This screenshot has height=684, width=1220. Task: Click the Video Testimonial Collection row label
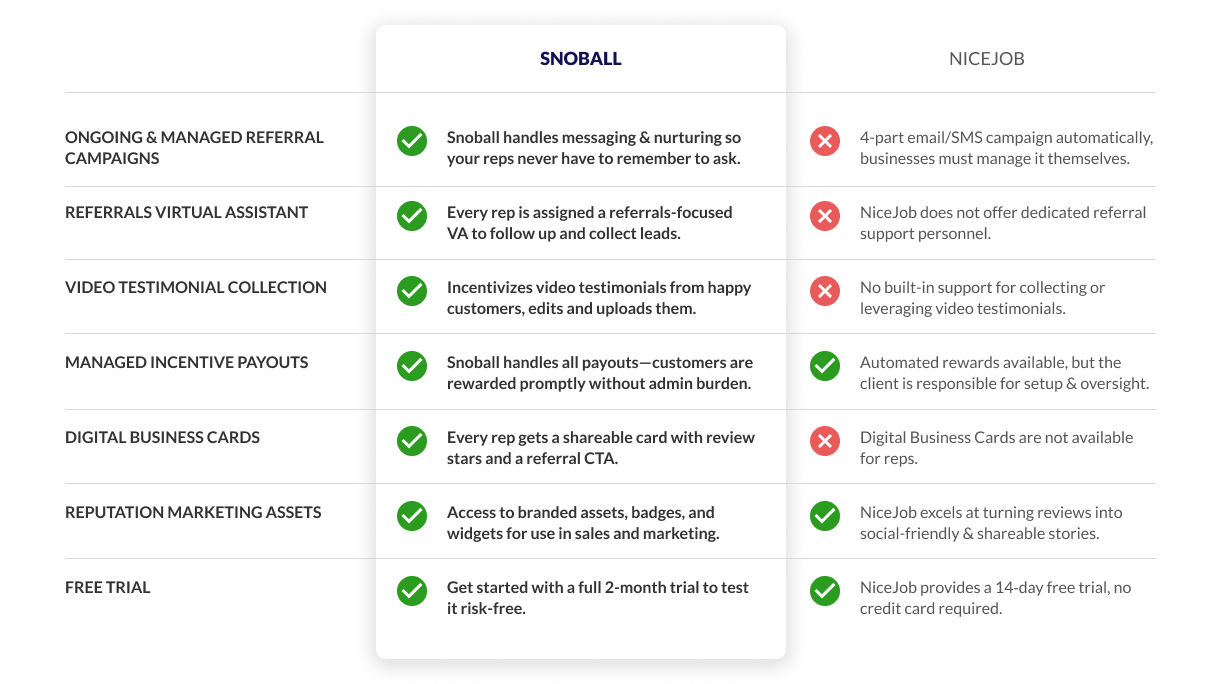tap(196, 287)
